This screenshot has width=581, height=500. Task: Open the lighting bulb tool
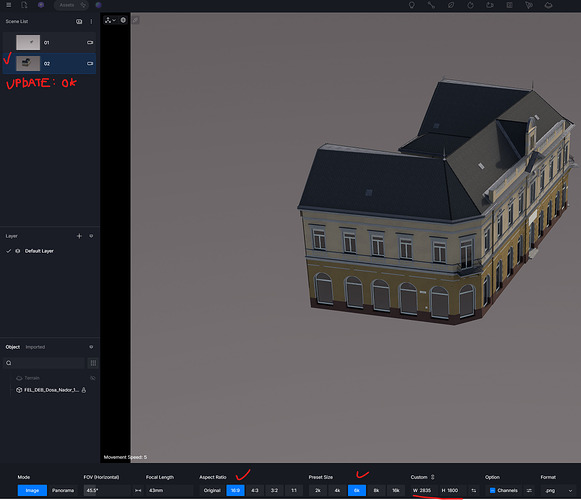pyautogui.click(x=412, y=5)
